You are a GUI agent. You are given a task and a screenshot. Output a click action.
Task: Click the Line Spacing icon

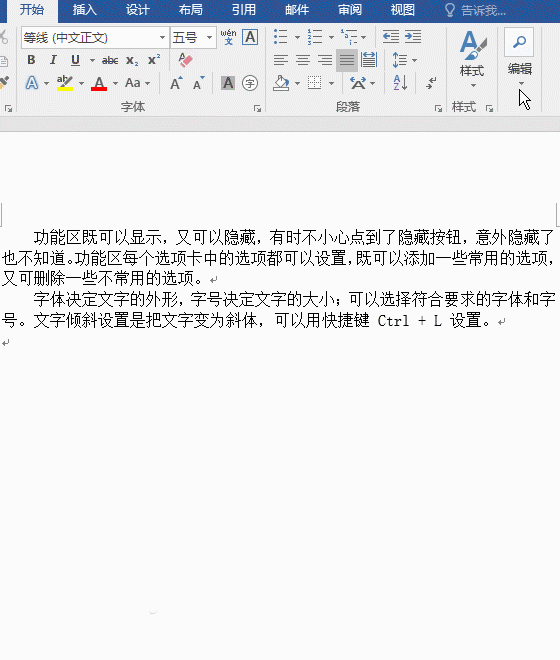coord(400,60)
